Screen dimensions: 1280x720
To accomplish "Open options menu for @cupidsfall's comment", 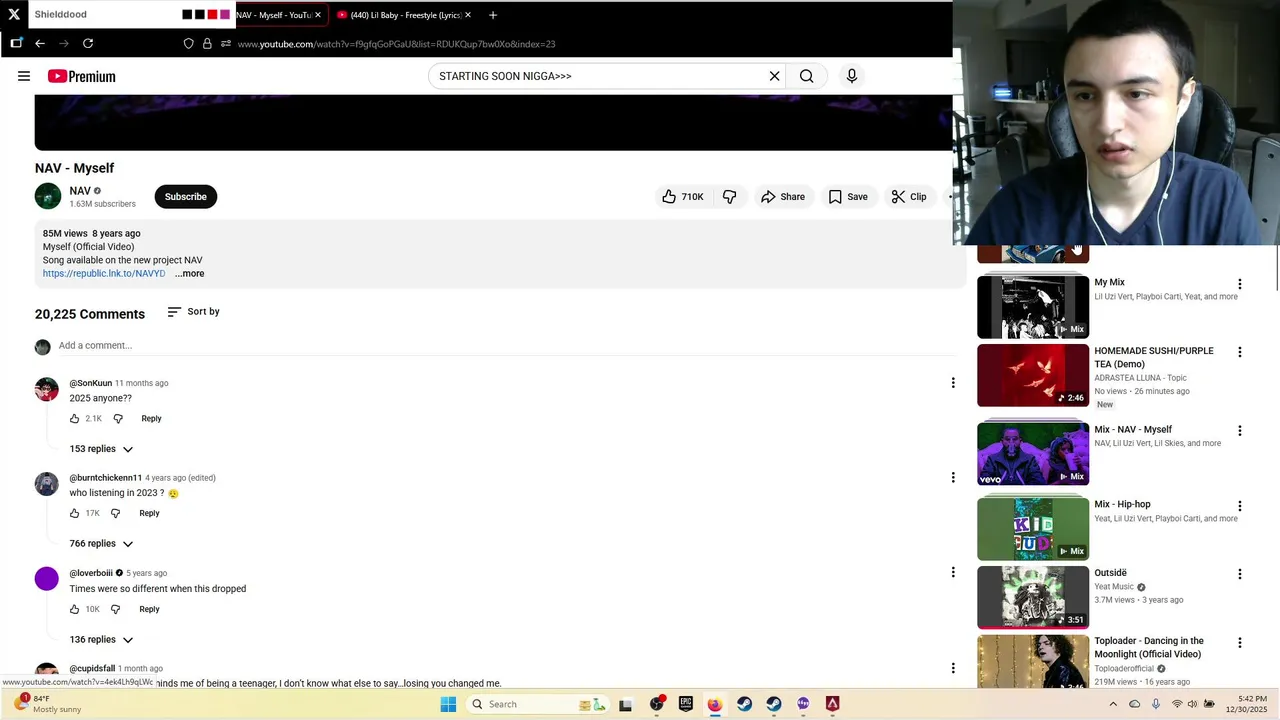I will 953,668.
